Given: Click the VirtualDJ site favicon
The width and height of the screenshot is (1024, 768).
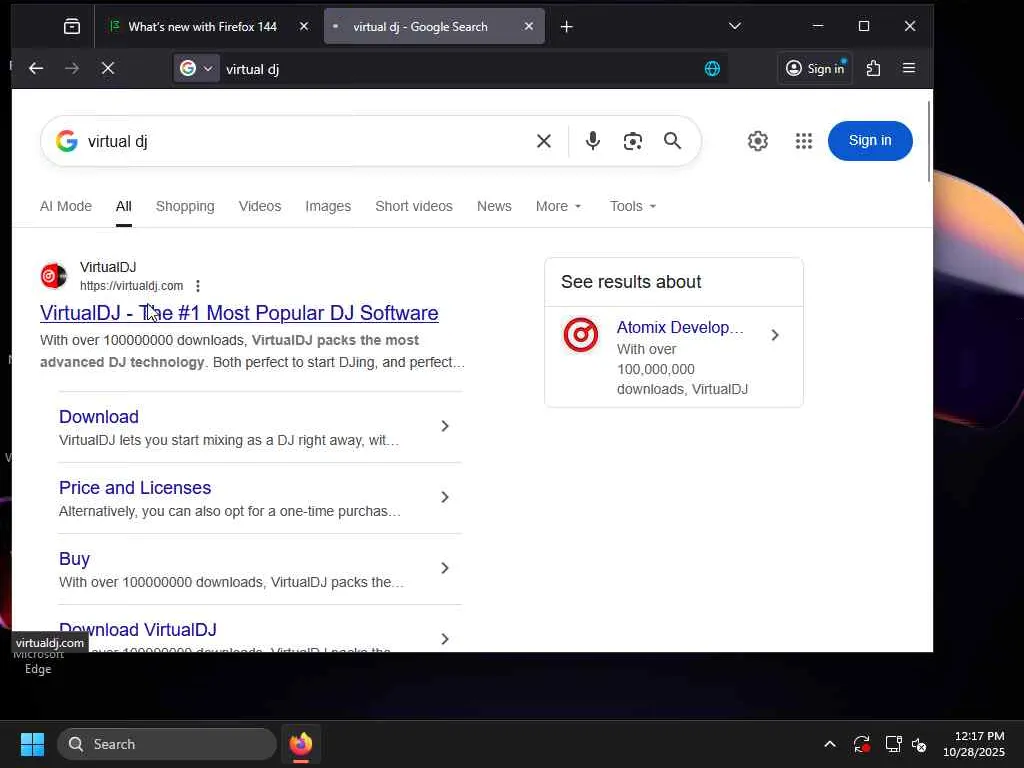Looking at the screenshot, I should [x=54, y=276].
